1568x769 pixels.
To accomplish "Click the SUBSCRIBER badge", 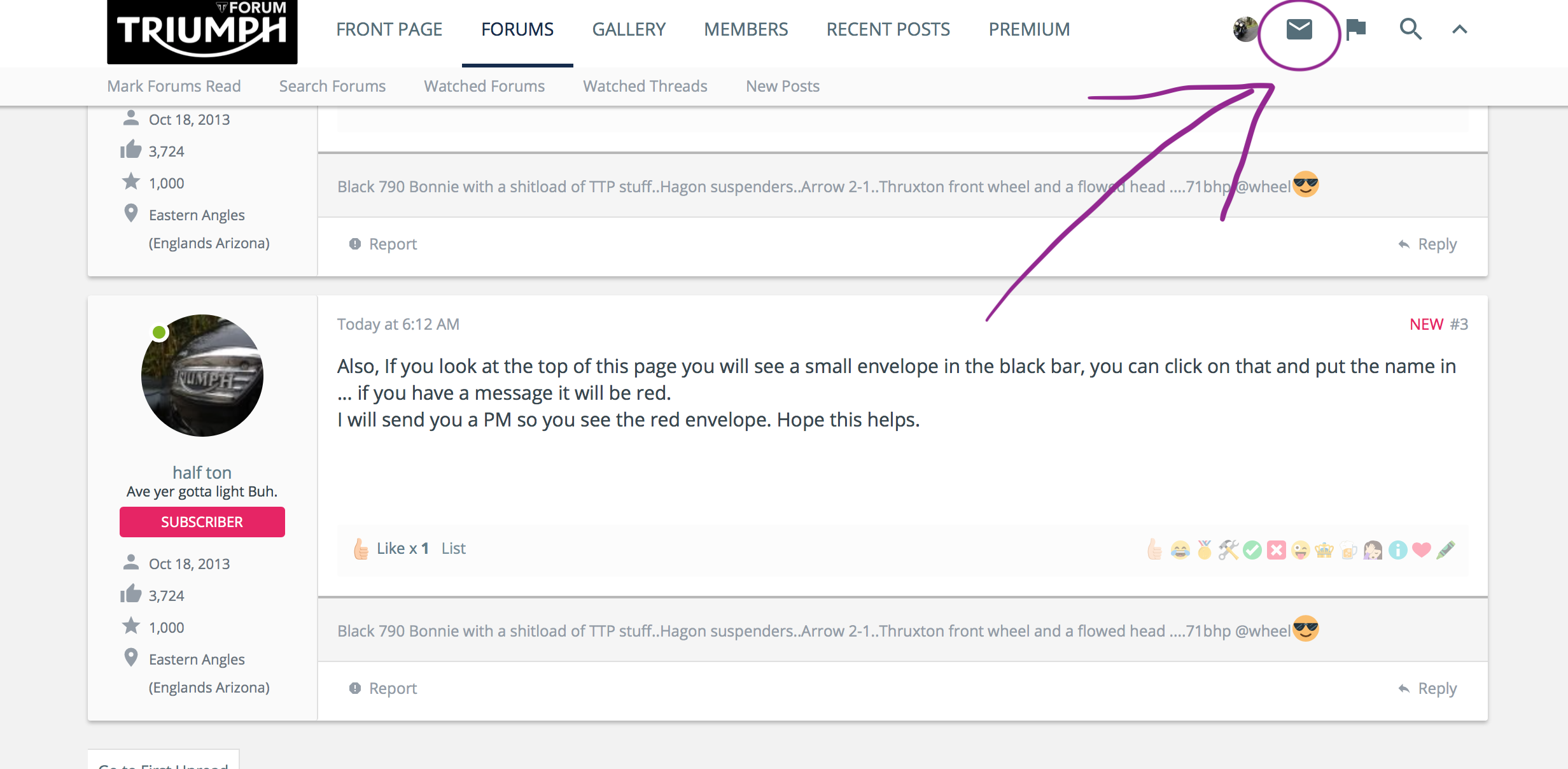I will [202, 522].
